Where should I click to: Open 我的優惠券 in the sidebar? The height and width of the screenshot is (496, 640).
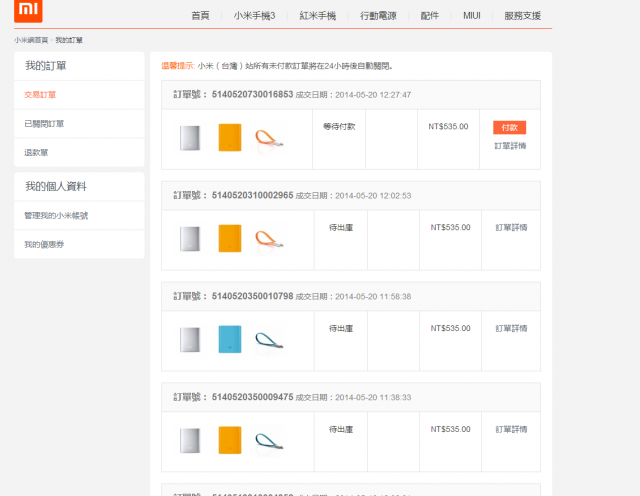point(44,245)
